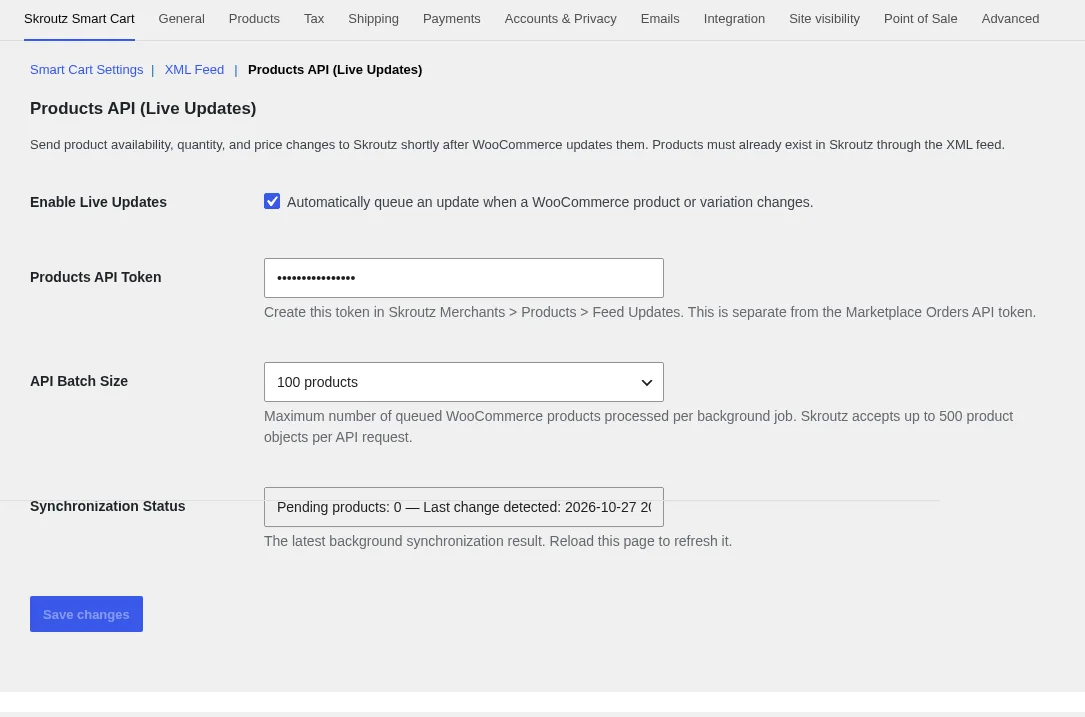Image resolution: width=1085 pixels, height=717 pixels.
Task: Click the Synchronization Status label
Action: tap(107, 506)
